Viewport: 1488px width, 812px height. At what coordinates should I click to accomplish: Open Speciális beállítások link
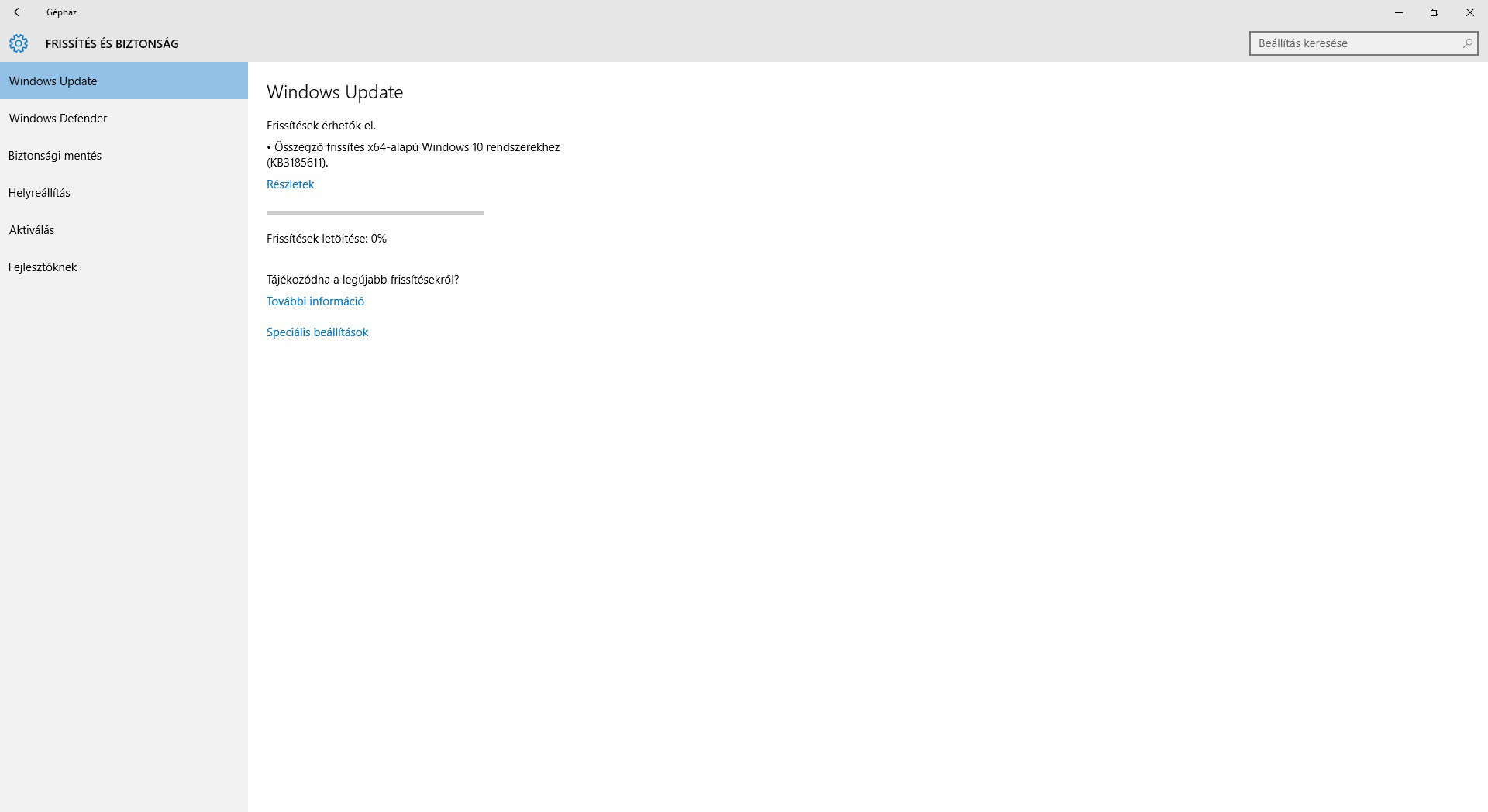coord(317,332)
